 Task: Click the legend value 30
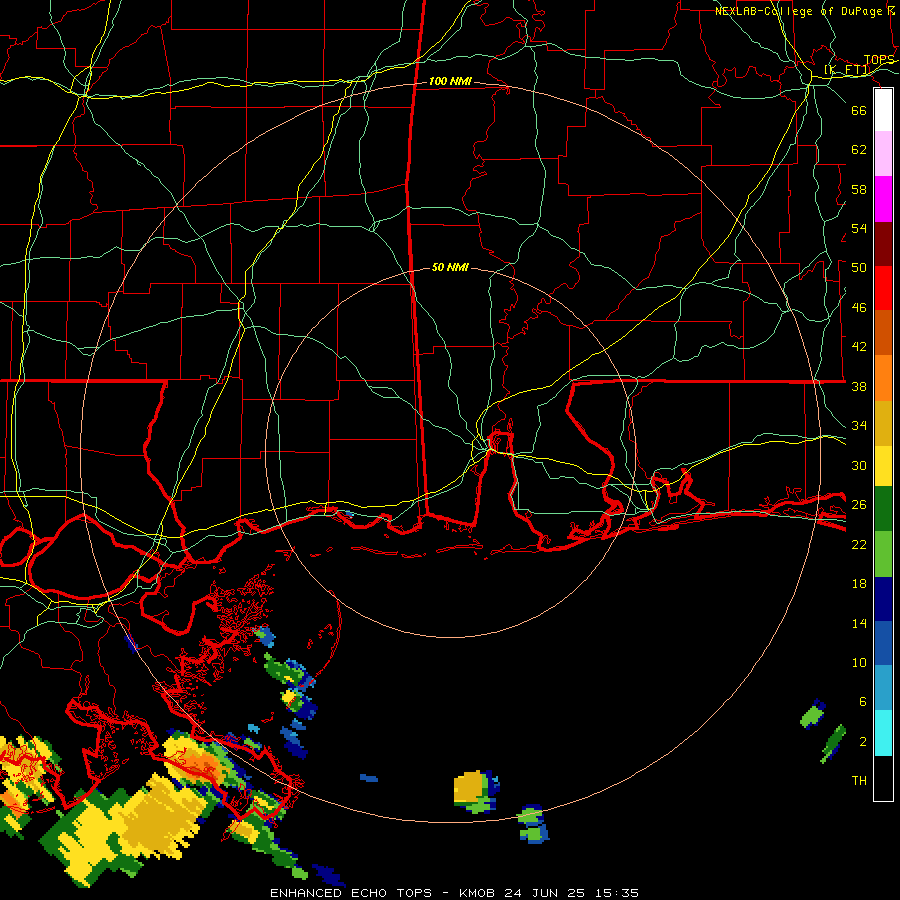click(859, 465)
